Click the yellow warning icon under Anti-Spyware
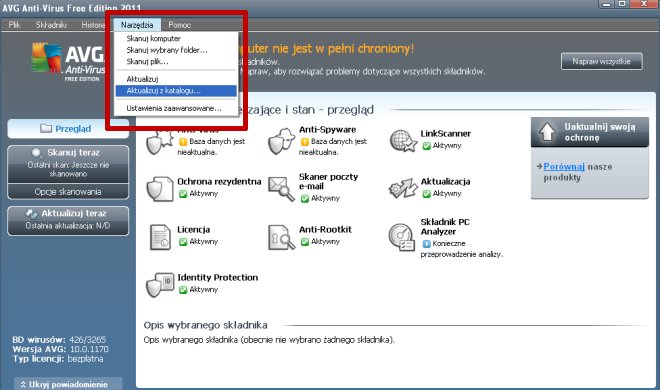Image resolution: width=660 pixels, height=390 pixels. point(305,141)
